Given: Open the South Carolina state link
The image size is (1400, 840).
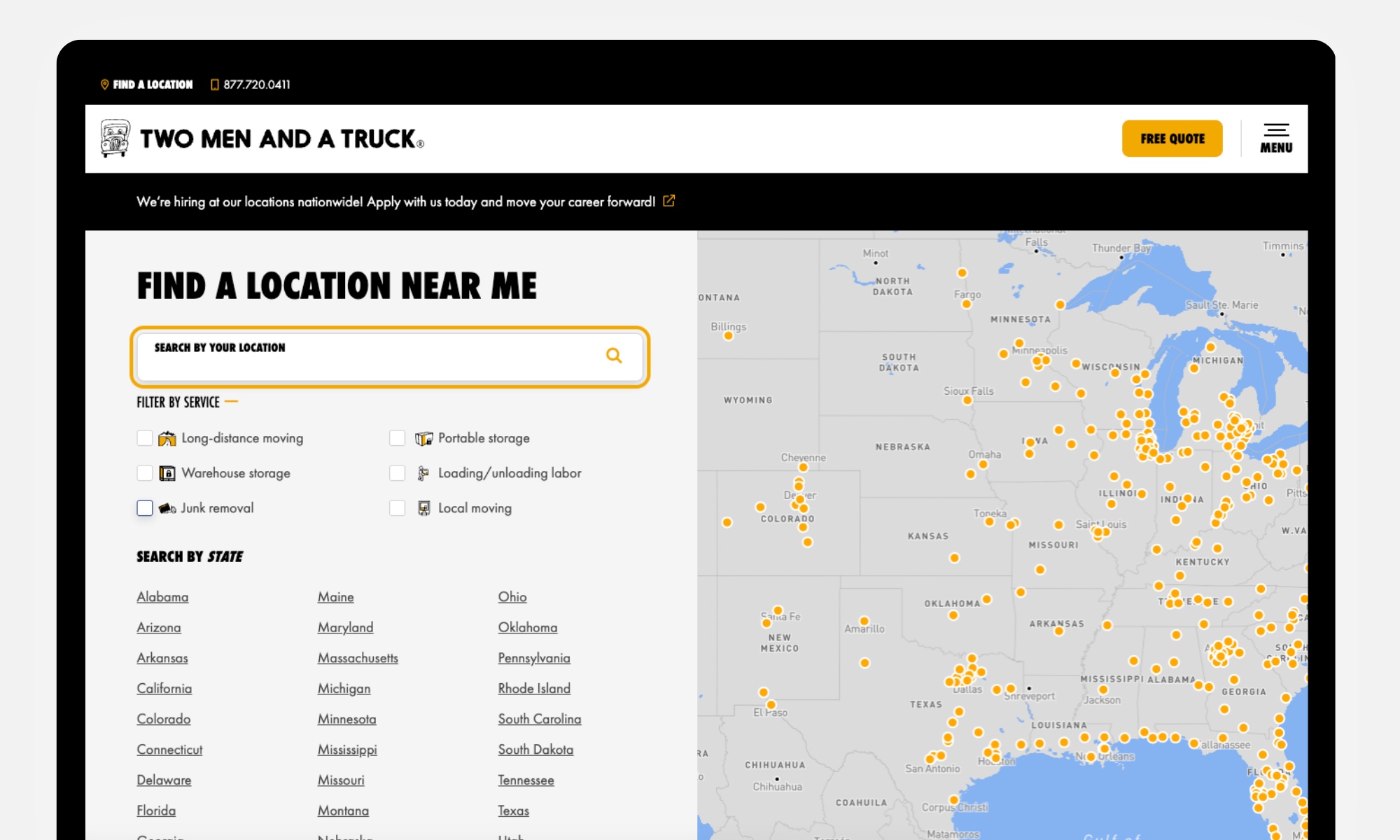Looking at the screenshot, I should click(540, 719).
